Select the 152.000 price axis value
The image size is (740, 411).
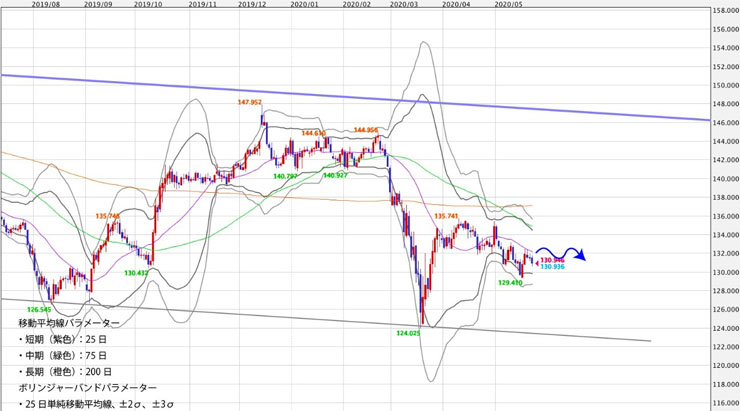[x=726, y=67]
